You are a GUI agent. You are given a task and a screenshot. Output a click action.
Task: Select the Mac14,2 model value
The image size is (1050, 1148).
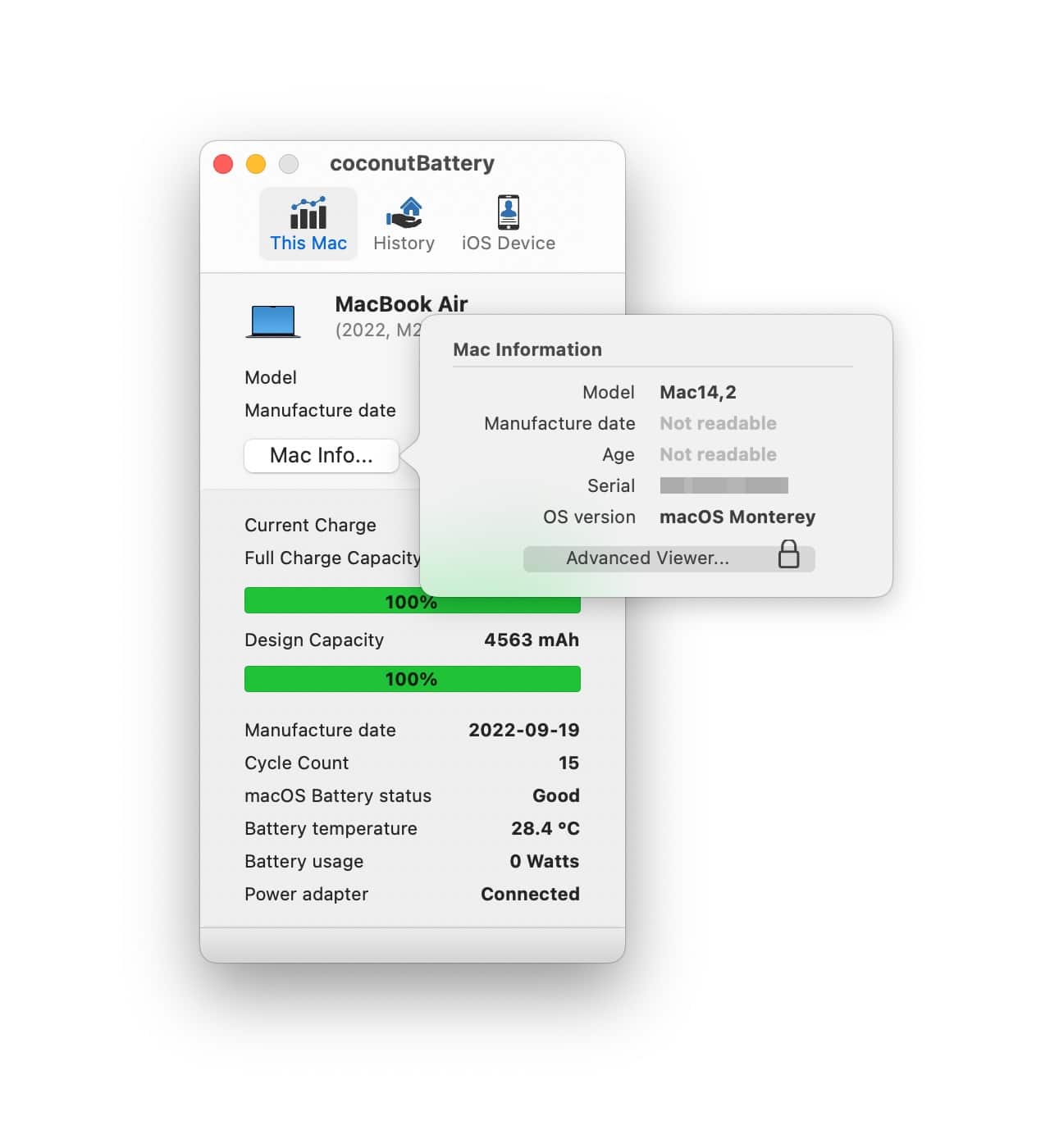point(697,392)
